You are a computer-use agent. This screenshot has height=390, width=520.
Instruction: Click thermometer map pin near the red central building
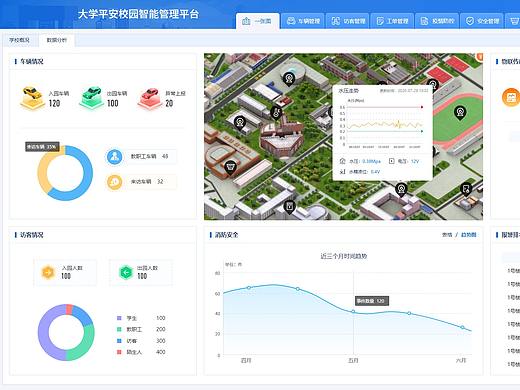(x=276, y=112)
